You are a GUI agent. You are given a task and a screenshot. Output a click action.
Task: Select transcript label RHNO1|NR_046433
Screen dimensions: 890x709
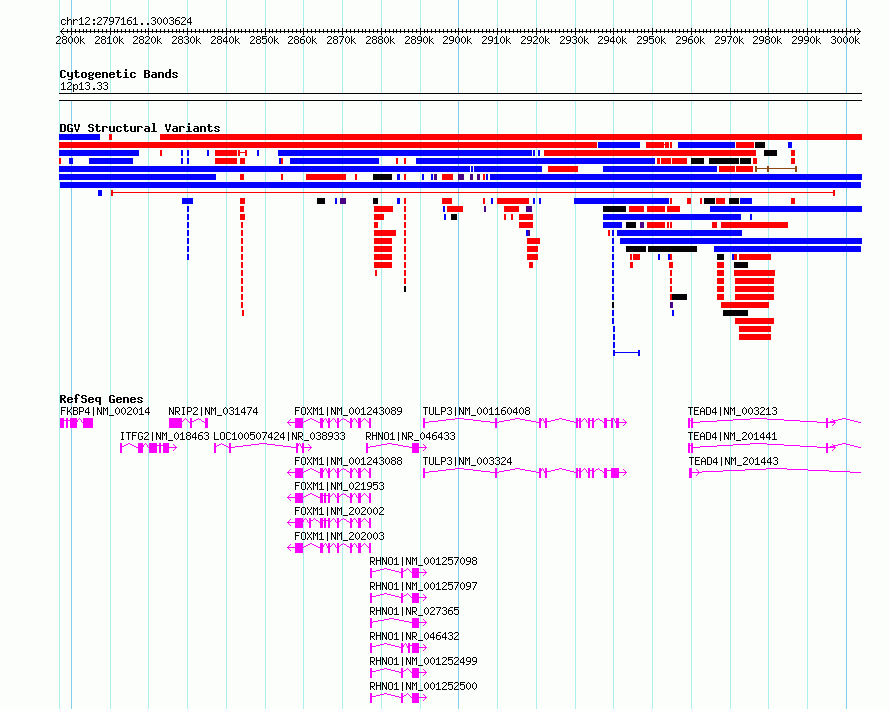coord(410,436)
